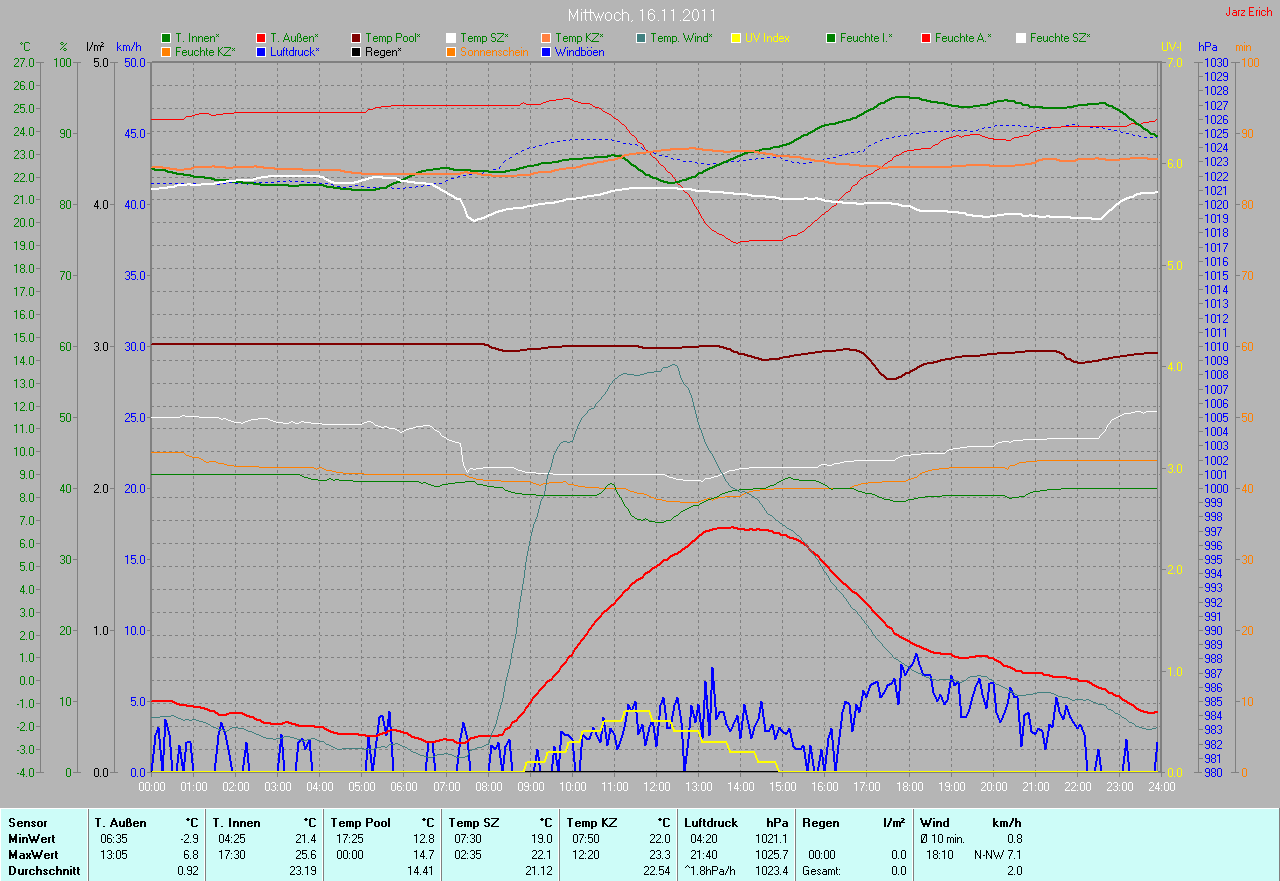The image size is (1280, 881).
Task: Click the yellow UV Index legend square
Action: [737, 38]
